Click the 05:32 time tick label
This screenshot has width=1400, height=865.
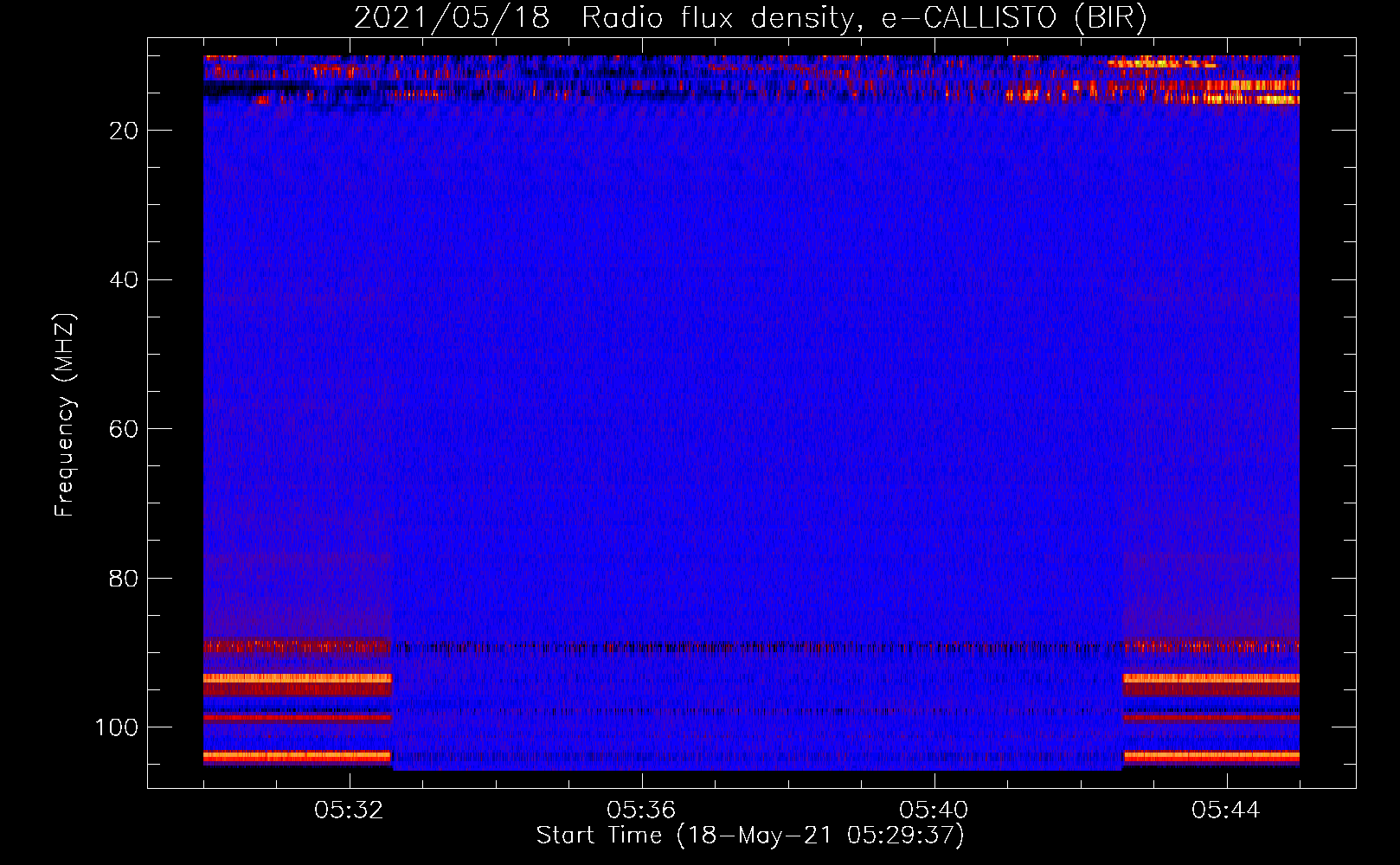(349, 811)
